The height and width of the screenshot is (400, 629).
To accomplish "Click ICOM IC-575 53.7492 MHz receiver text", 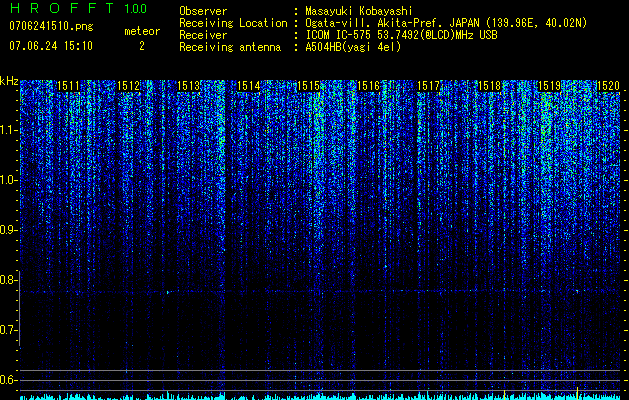I will (402, 35).
